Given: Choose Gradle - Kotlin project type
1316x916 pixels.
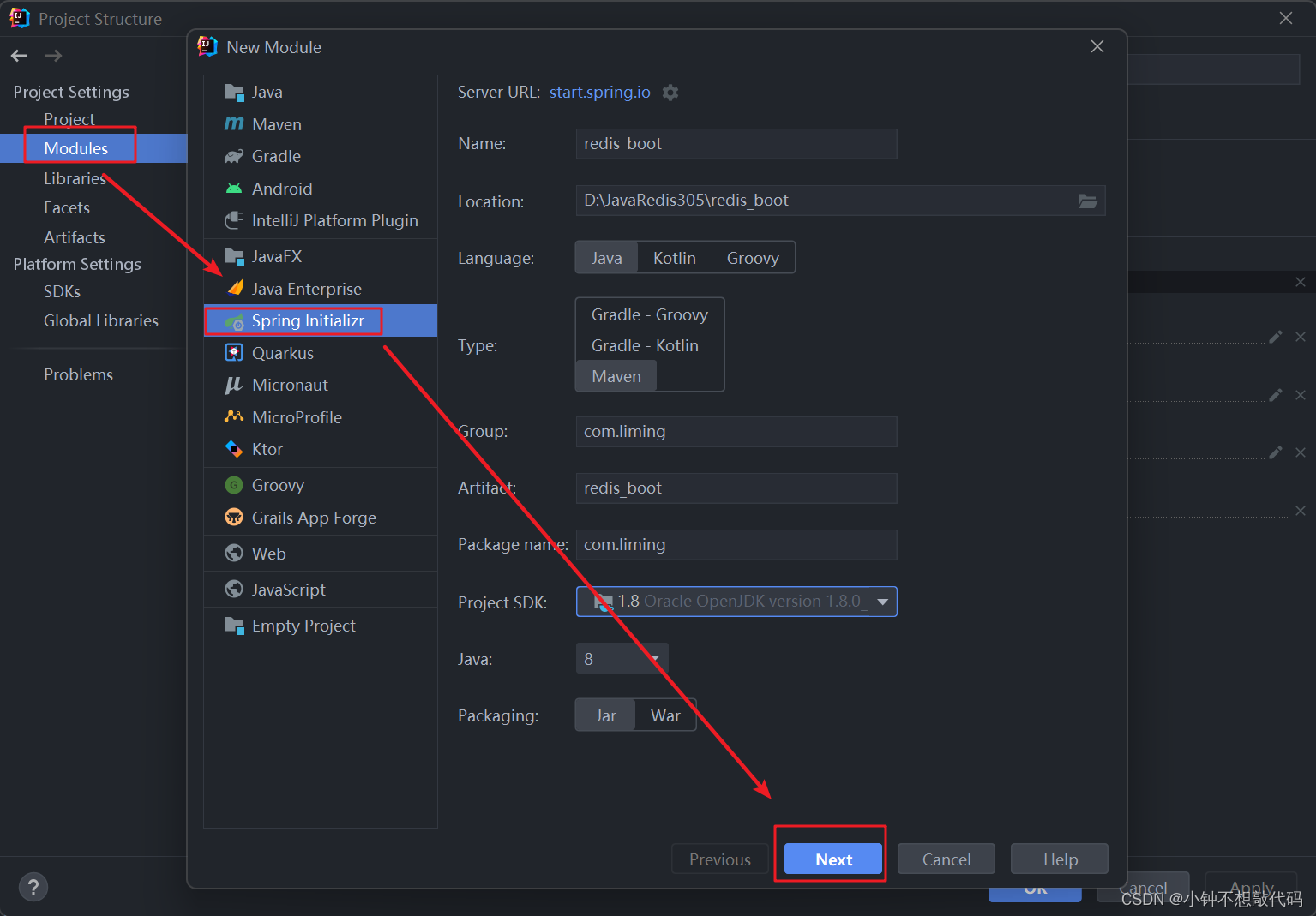Looking at the screenshot, I should pos(645,346).
